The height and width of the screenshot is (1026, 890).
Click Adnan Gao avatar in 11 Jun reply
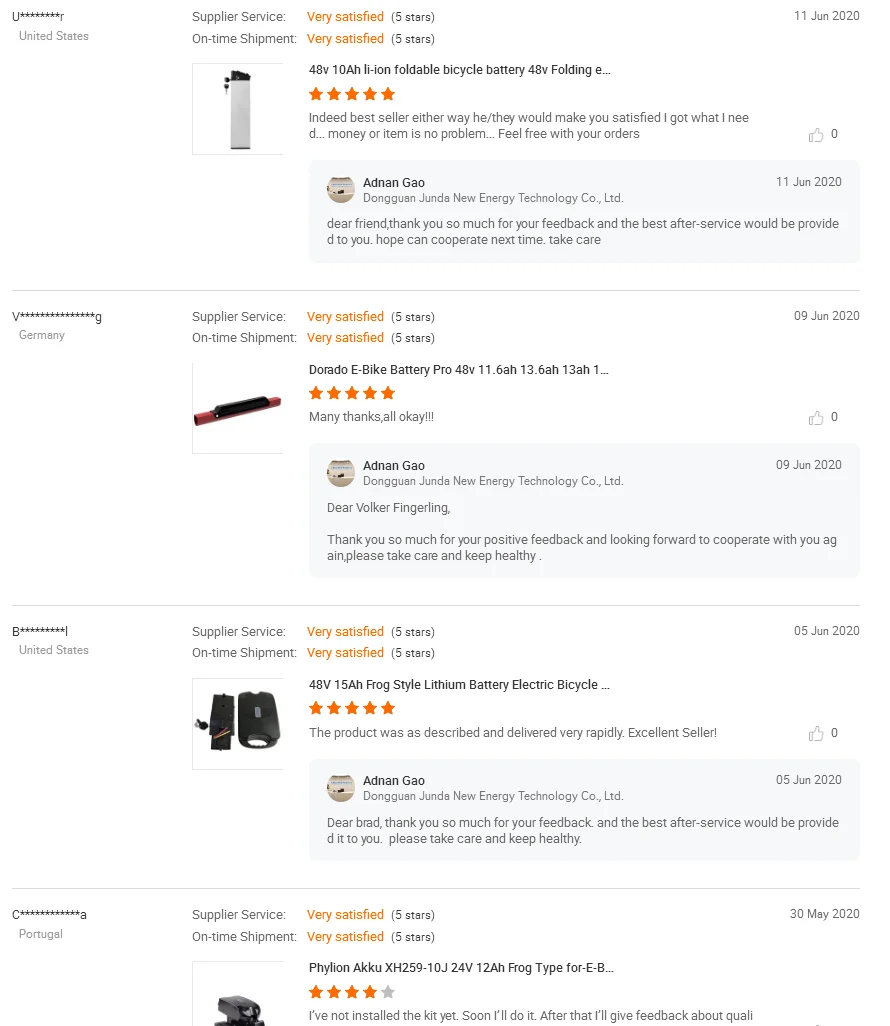(341, 189)
